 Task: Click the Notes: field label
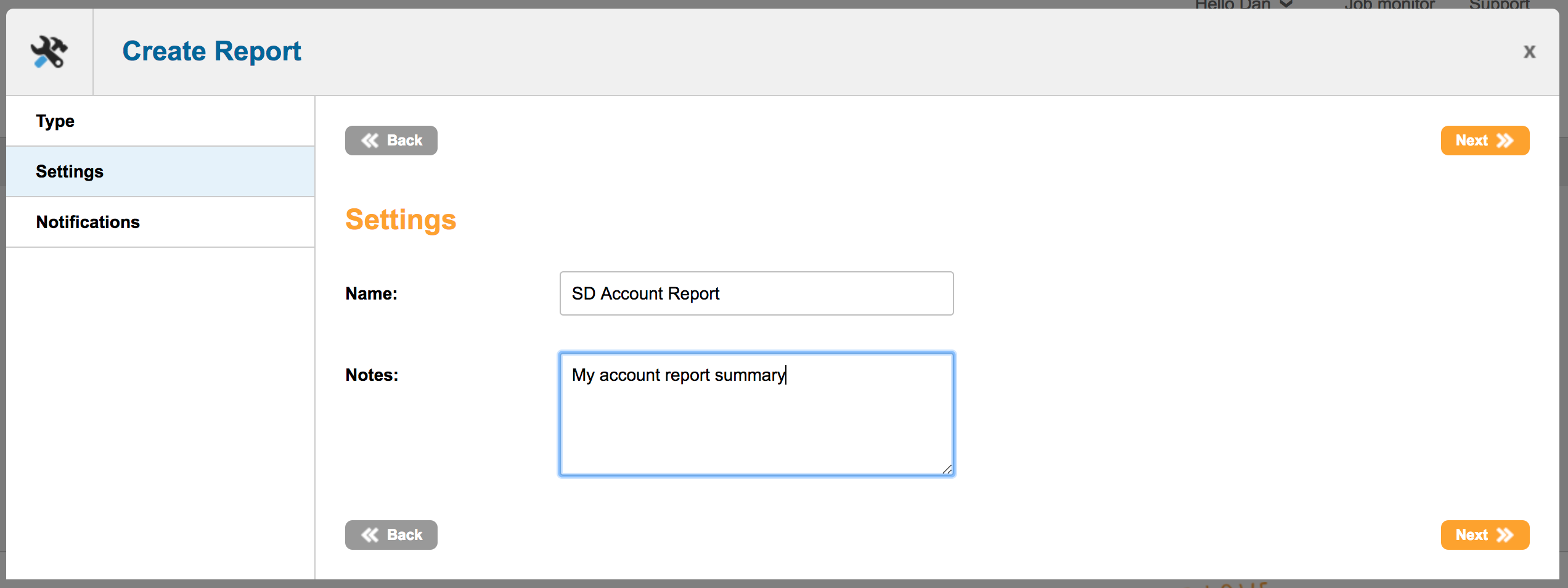point(372,375)
